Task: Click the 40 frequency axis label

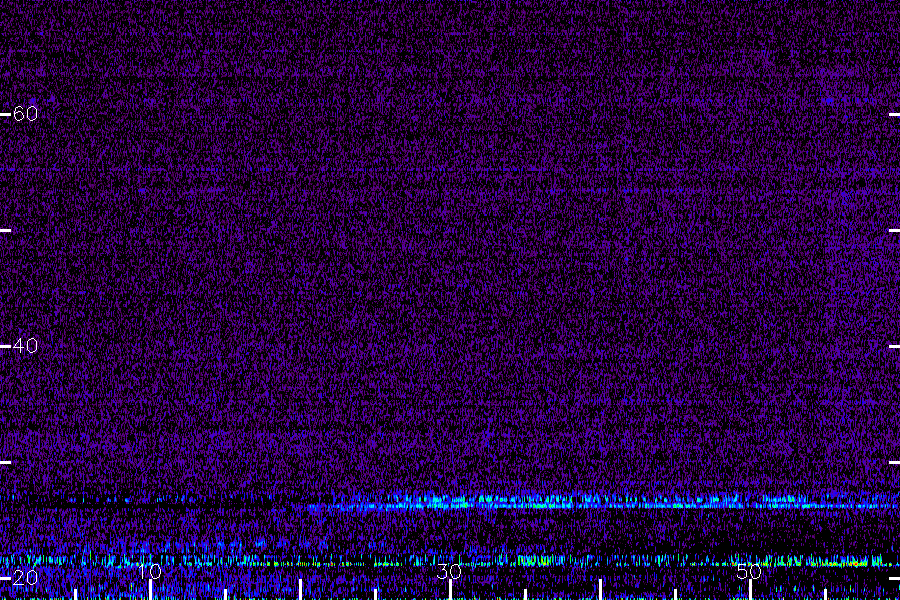Action: (x=25, y=346)
